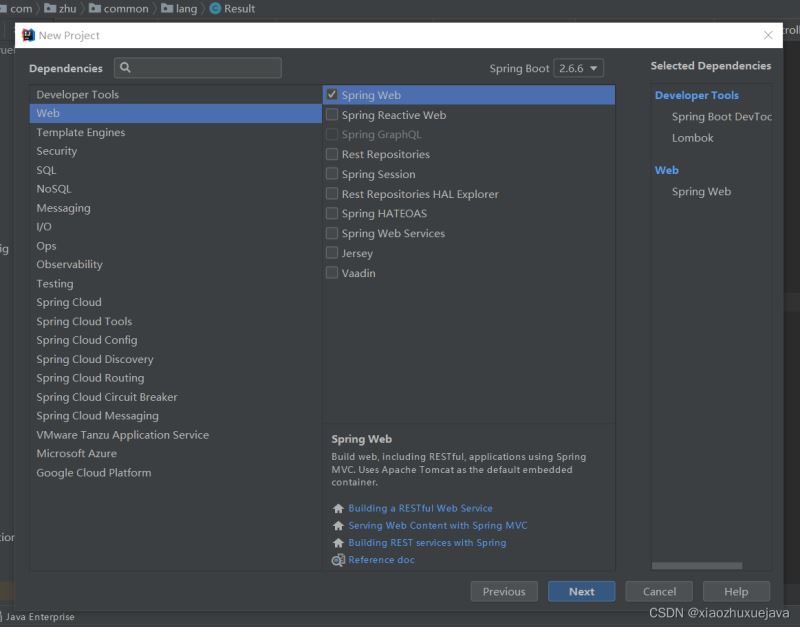800x627 pixels.
Task: Click the home icon beside Serving Web Content
Action: [x=338, y=526]
